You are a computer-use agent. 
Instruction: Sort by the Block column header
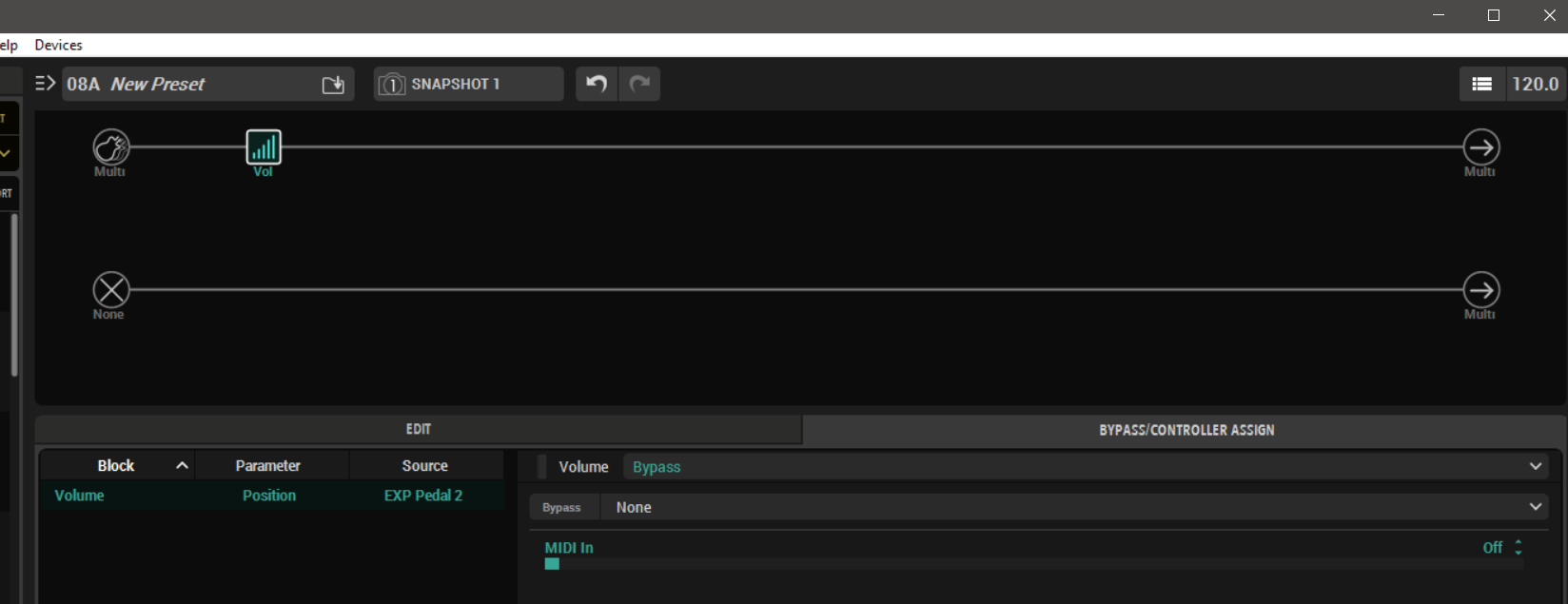click(116, 465)
